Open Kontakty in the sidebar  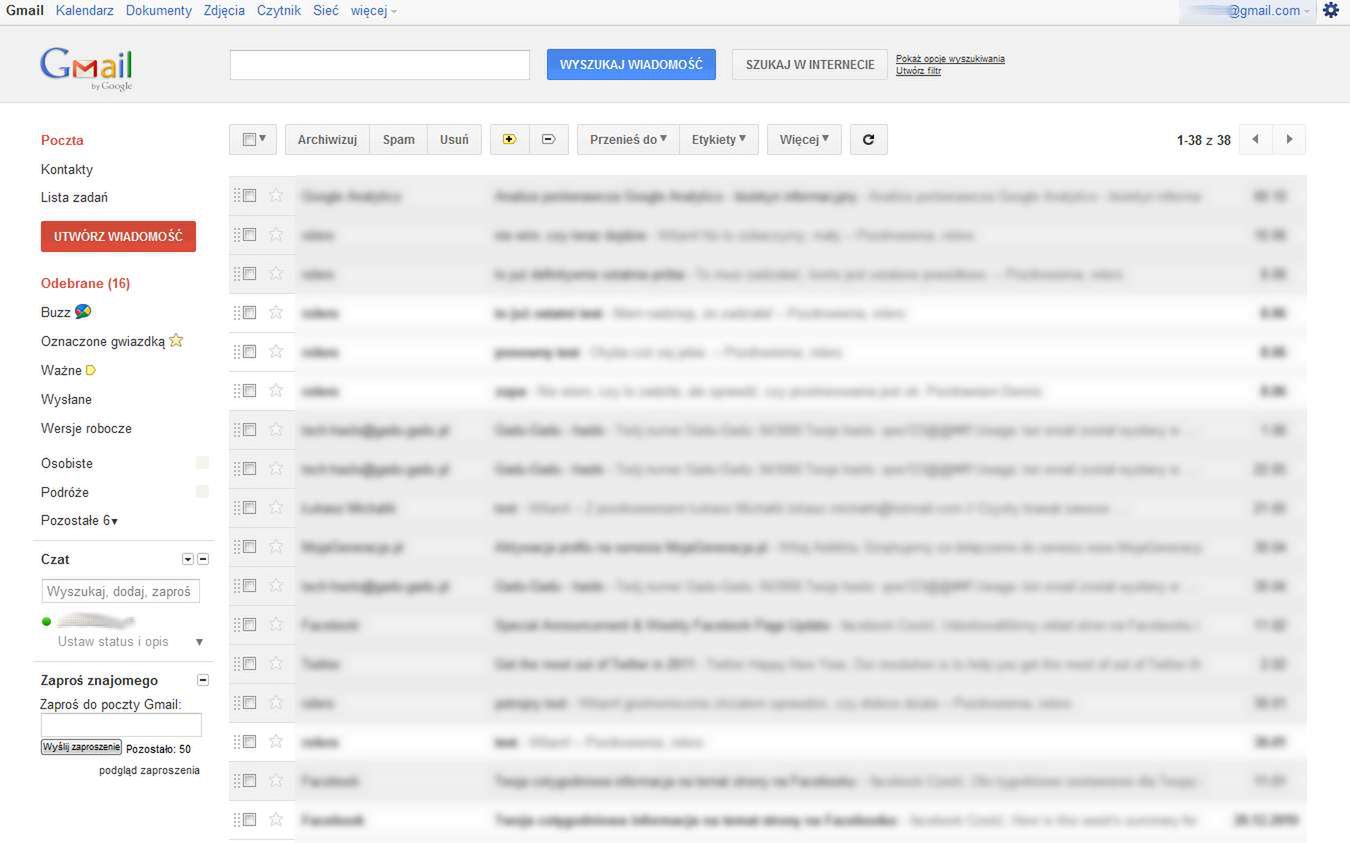[x=67, y=170]
